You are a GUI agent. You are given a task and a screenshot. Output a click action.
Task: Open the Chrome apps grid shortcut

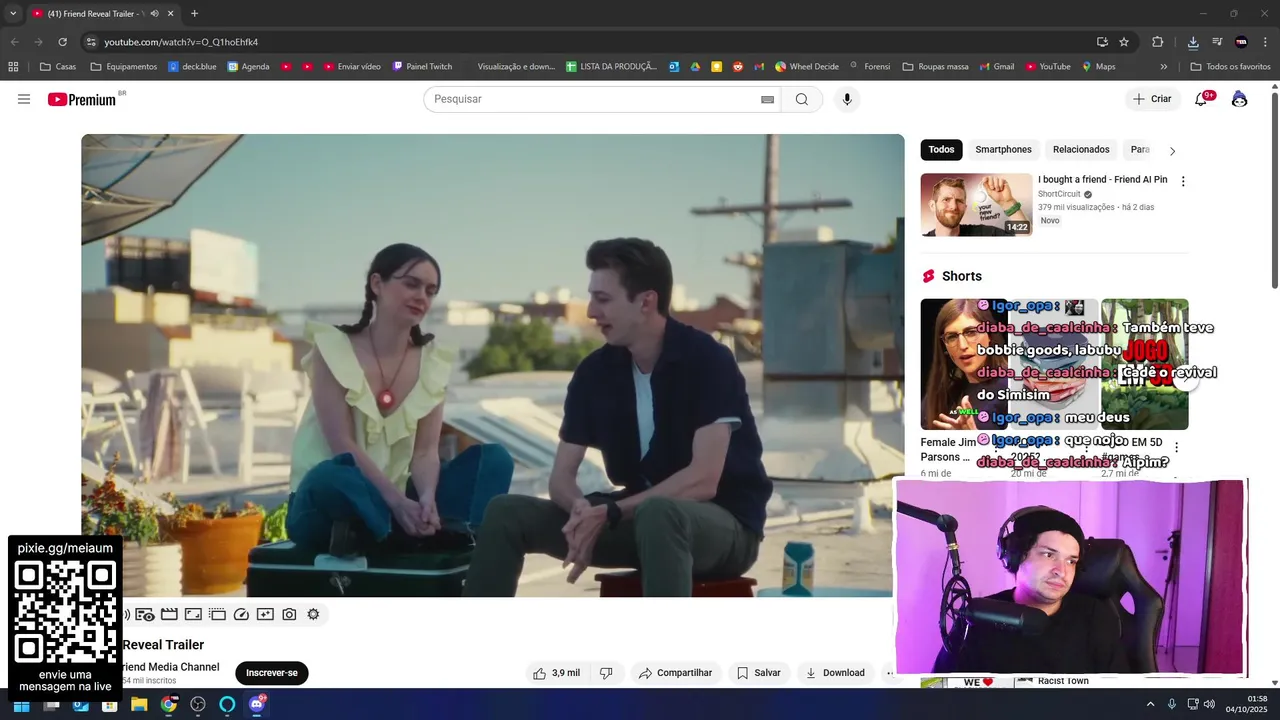pyautogui.click(x=13, y=67)
